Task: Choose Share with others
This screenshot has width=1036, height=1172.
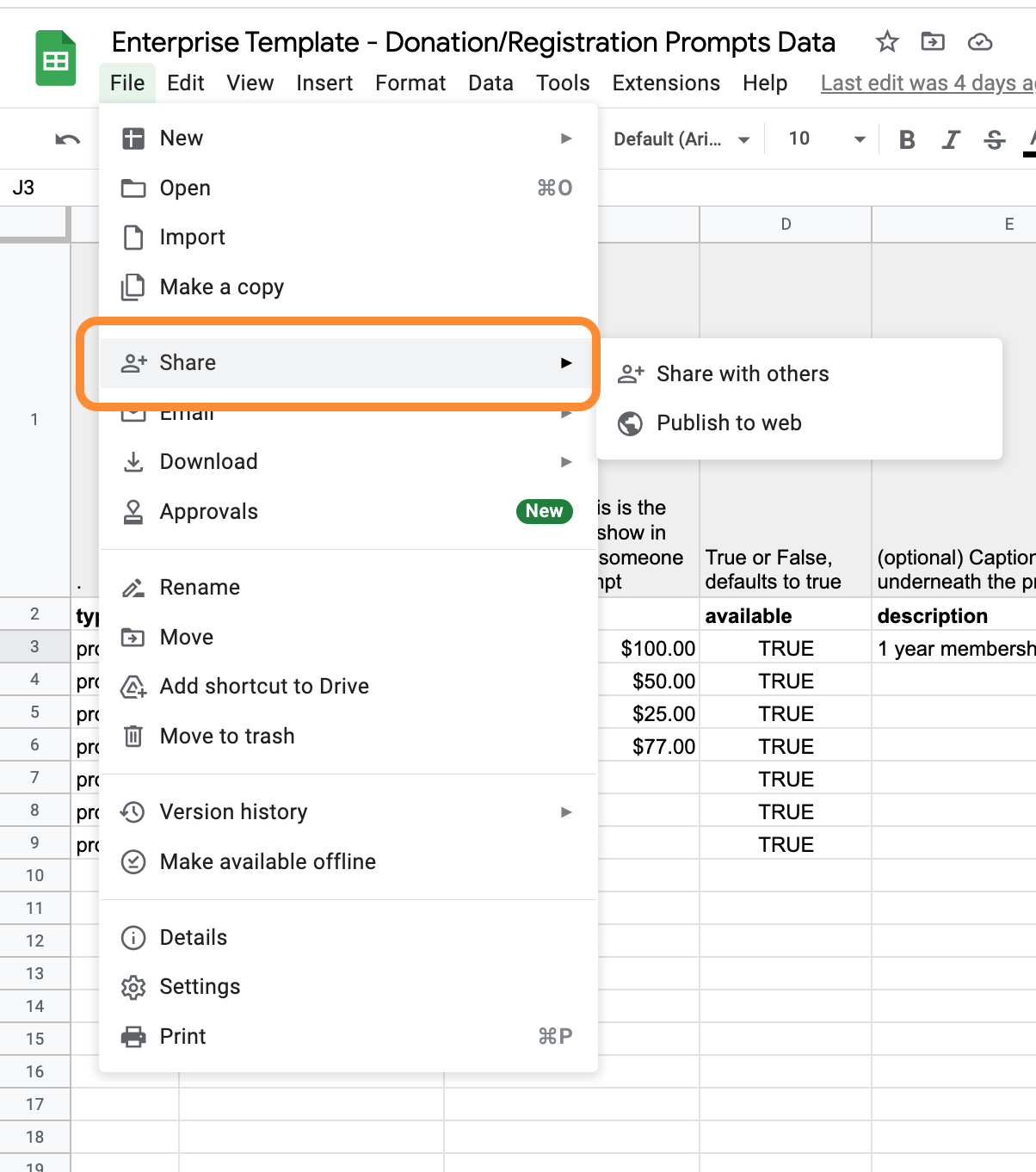Action: click(799, 374)
